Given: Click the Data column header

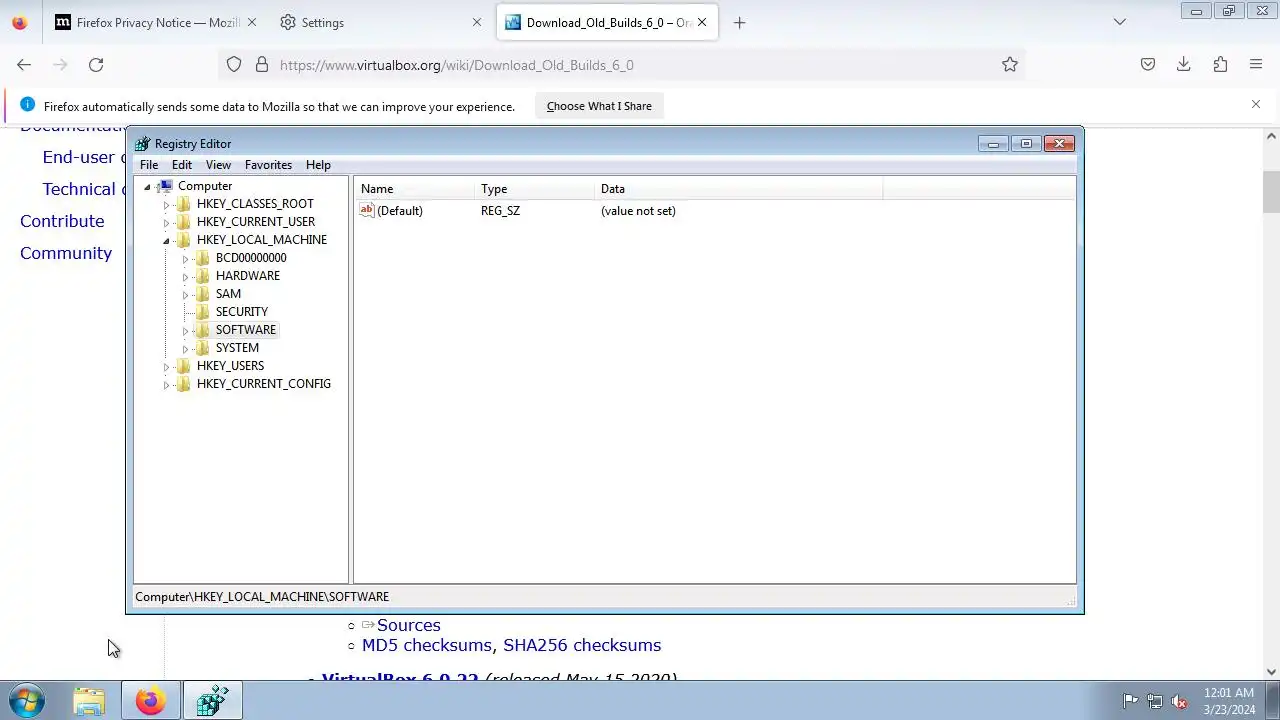Looking at the screenshot, I should pos(738,189).
